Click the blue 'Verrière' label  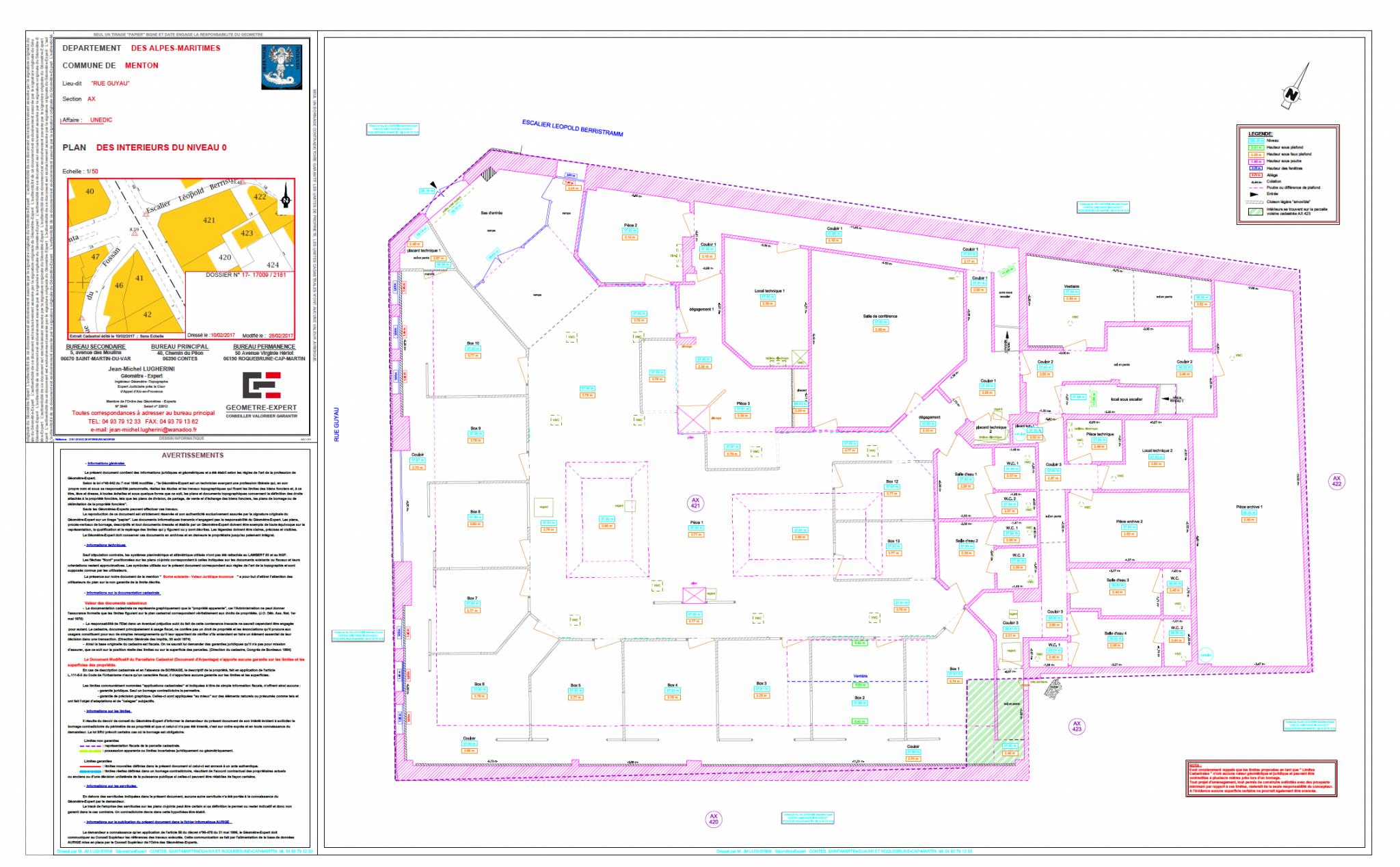(860, 676)
